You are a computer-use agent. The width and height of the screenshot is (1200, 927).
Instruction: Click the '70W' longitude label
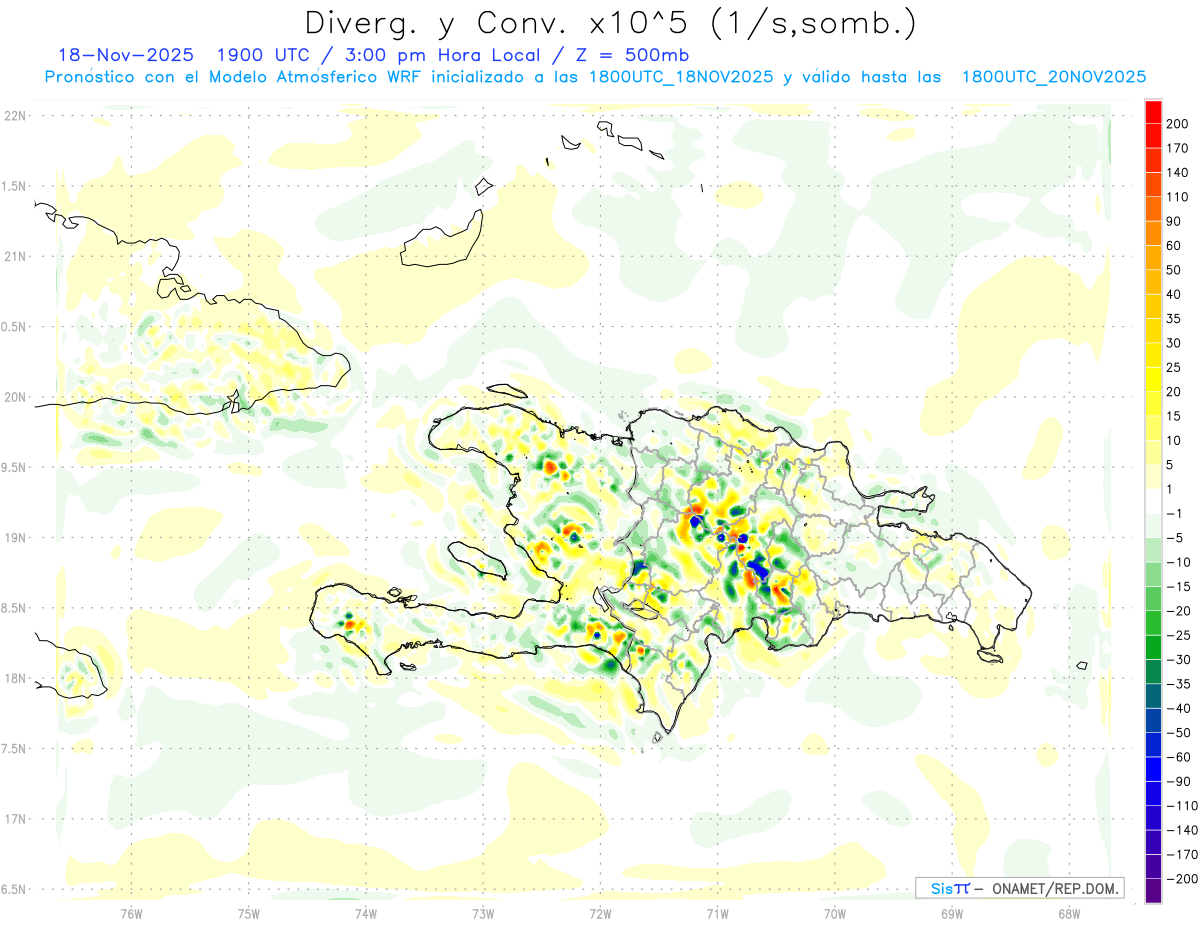coord(835,913)
